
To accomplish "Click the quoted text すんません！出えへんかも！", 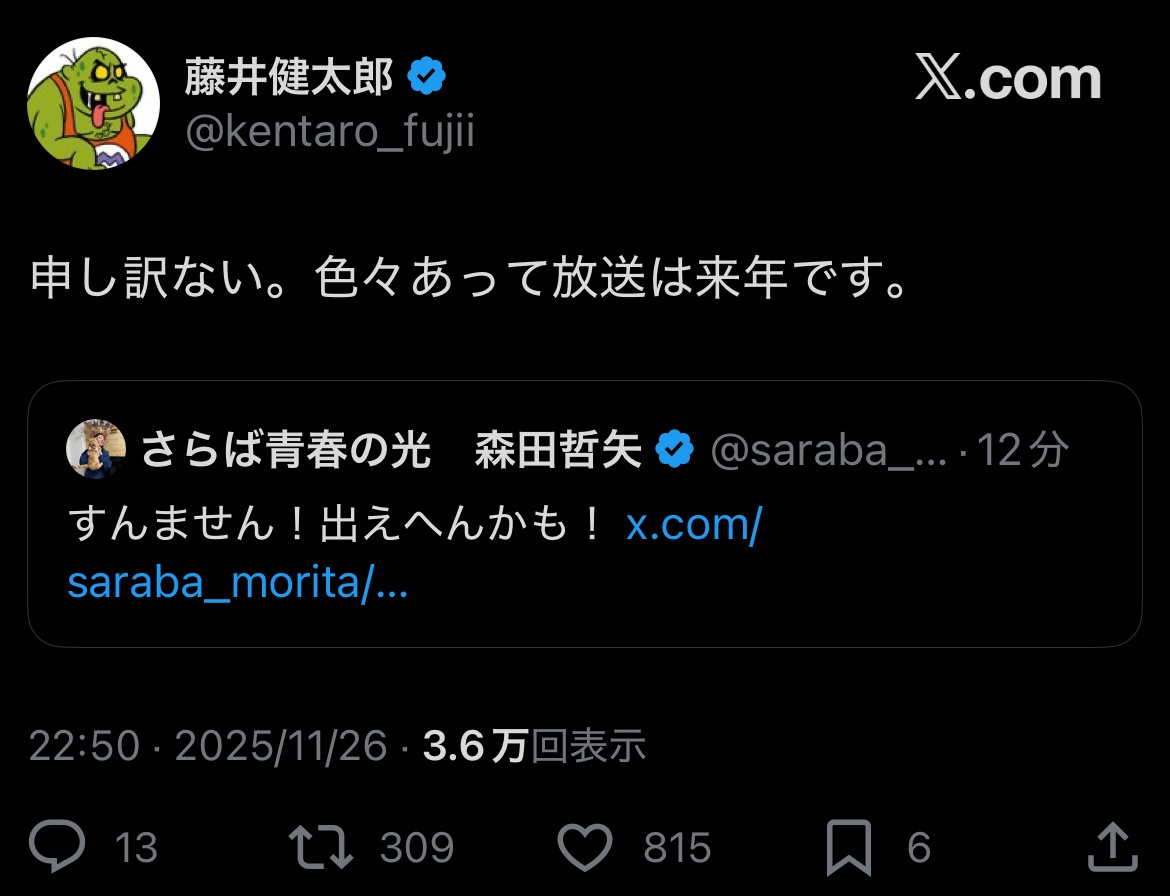I will pos(336,524).
